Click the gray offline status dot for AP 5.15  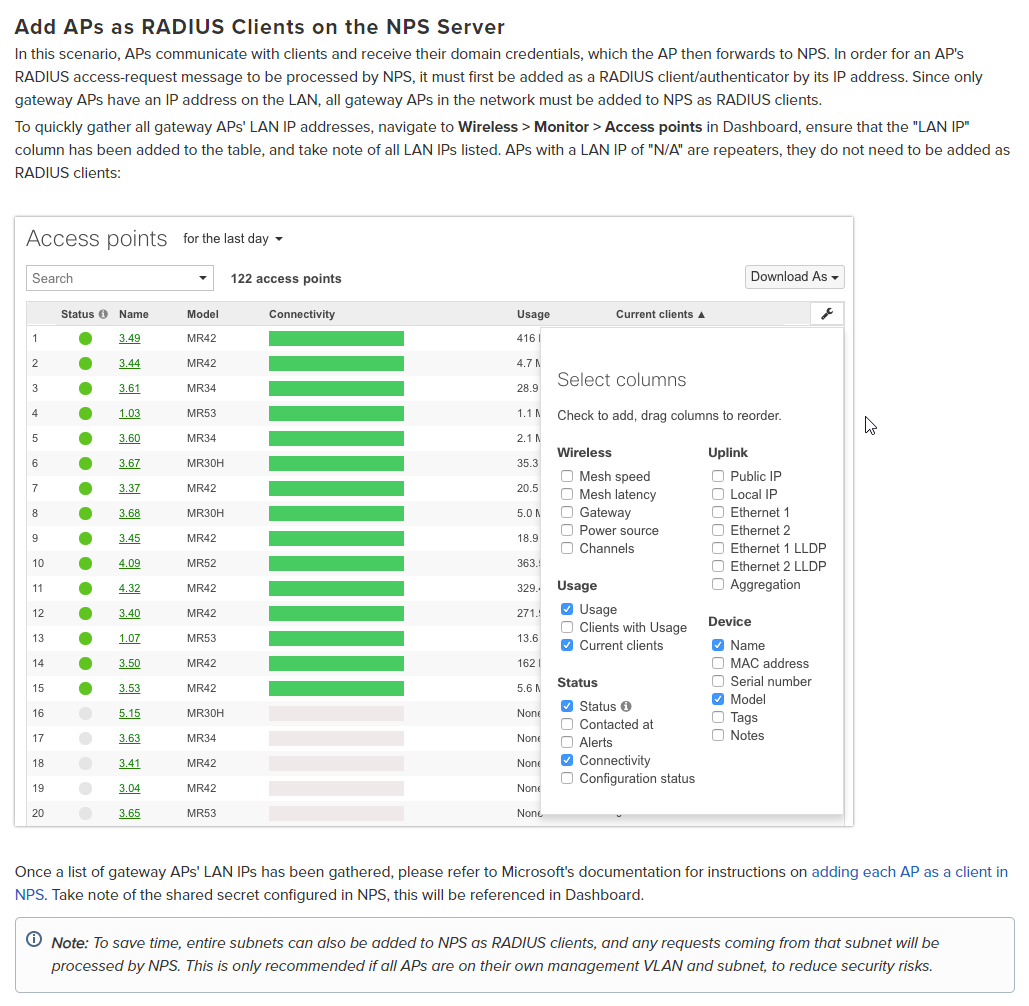85,713
